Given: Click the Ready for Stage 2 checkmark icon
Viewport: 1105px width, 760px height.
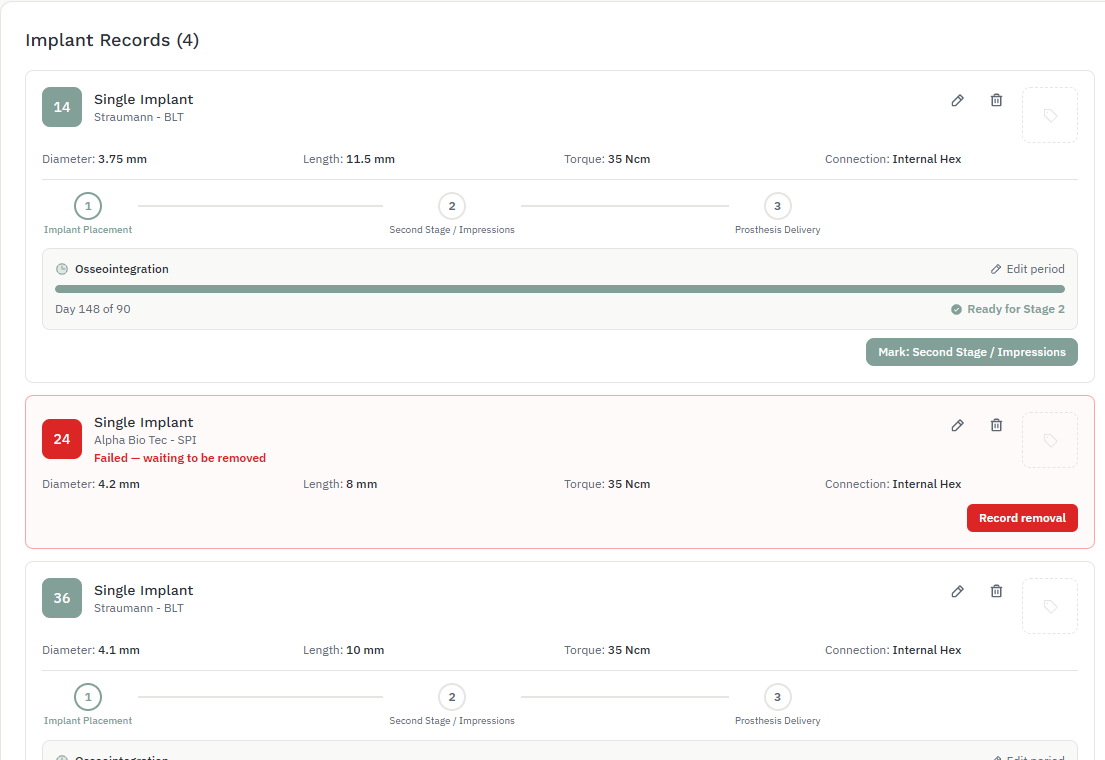Looking at the screenshot, I should 956,309.
